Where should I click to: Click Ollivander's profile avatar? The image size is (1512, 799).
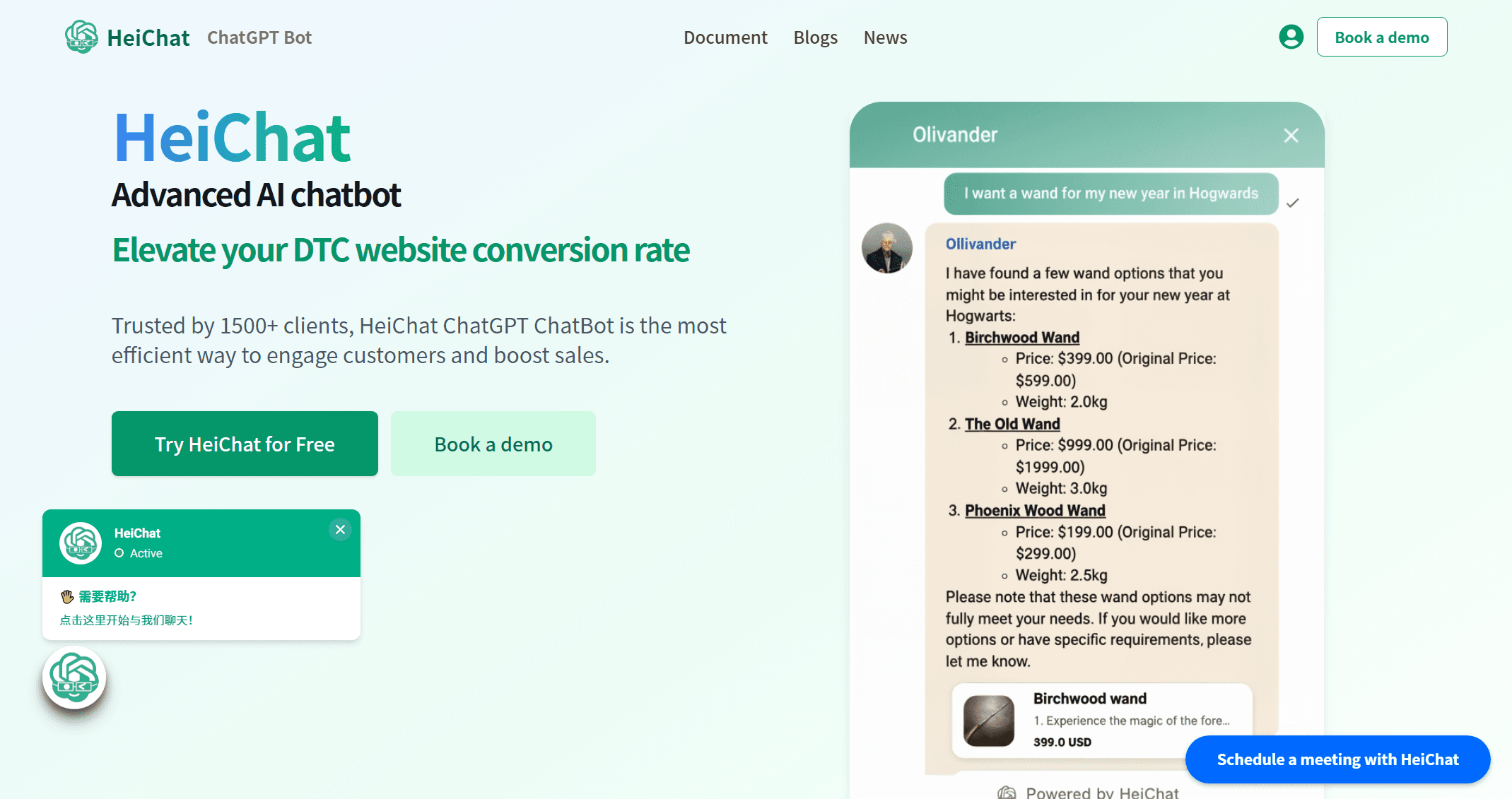(886, 249)
